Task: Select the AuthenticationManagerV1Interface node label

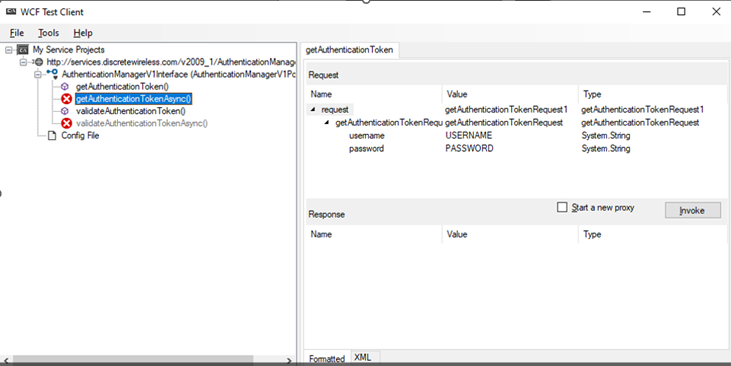Action: coord(179,74)
